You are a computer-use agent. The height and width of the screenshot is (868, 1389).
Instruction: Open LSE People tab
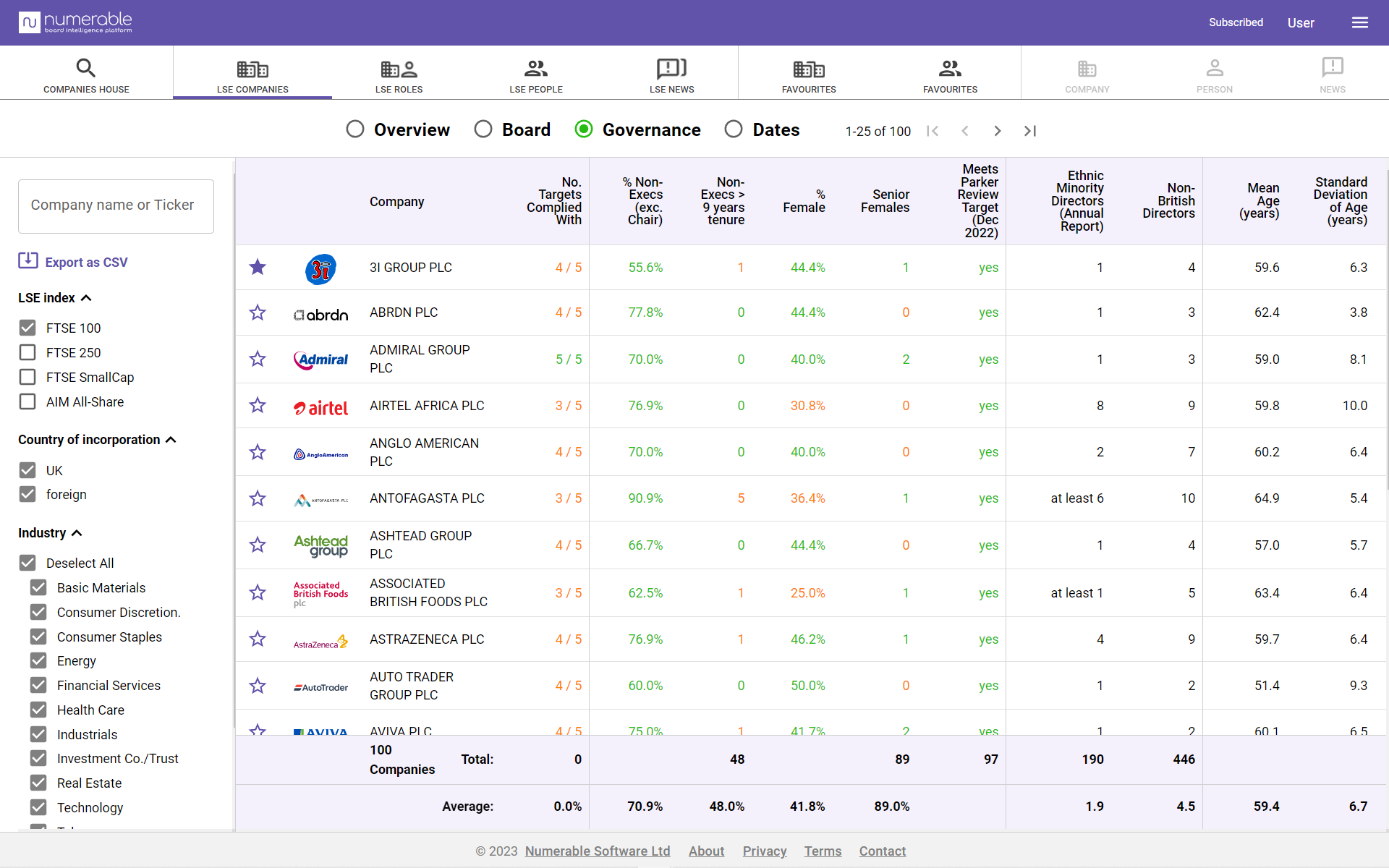pos(536,75)
